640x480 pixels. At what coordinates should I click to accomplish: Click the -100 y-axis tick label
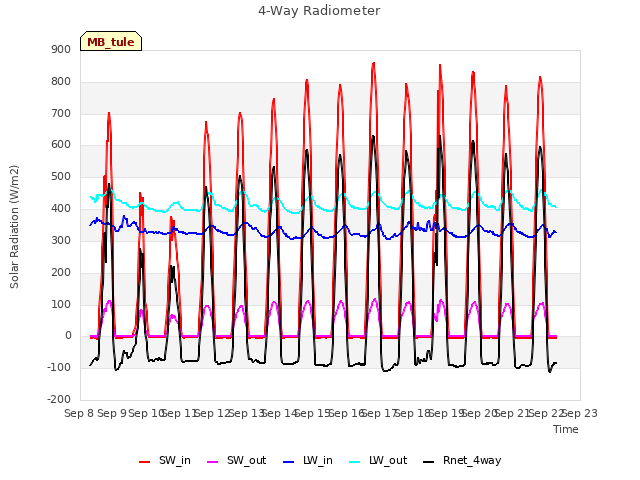tap(59, 367)
